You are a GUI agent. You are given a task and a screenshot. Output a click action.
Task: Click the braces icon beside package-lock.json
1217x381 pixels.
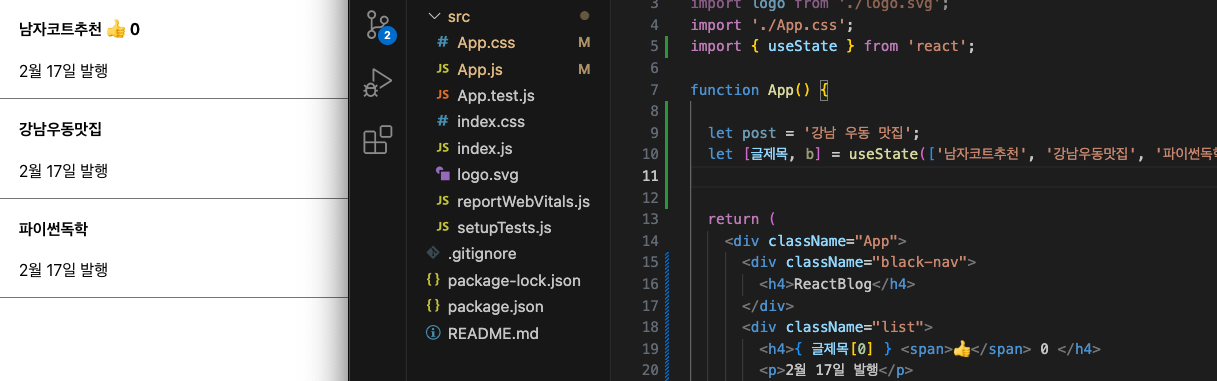pyautogui.click(x=433, y=280)
